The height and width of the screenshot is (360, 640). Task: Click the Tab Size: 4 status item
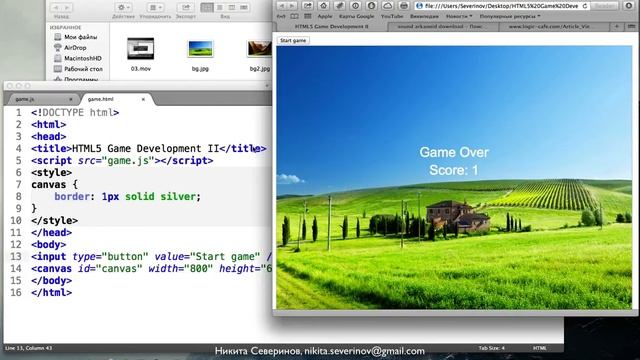[491, 348]
